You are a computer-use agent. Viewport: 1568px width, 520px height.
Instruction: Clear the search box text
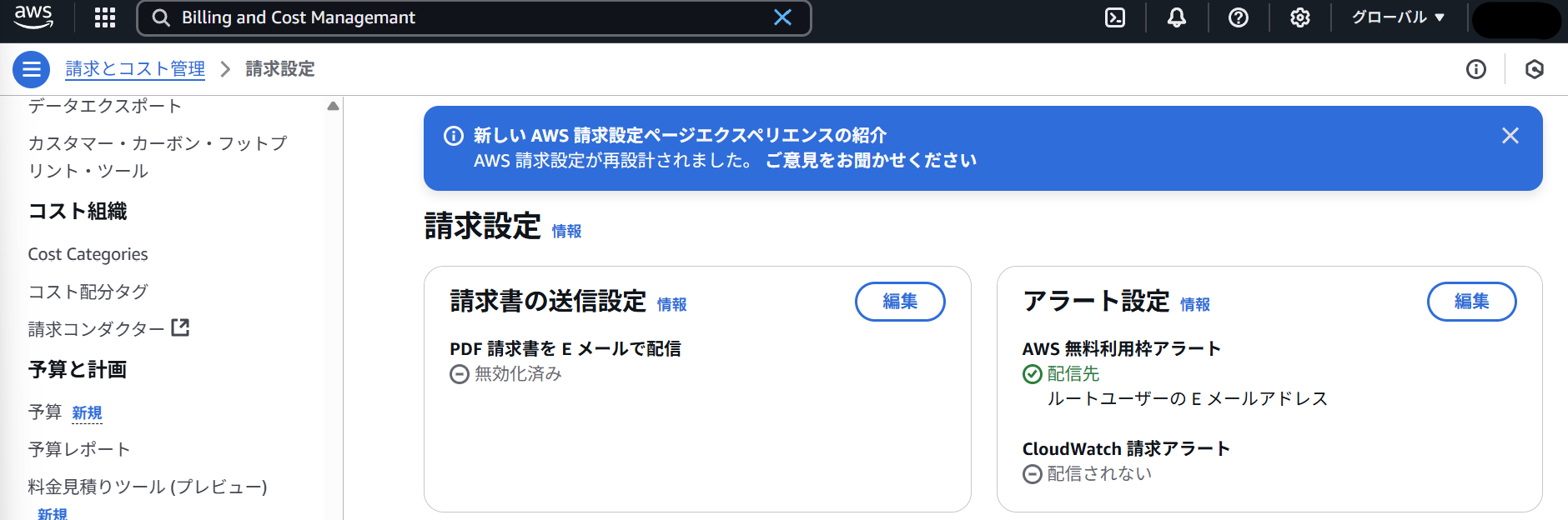coord(782,17)
